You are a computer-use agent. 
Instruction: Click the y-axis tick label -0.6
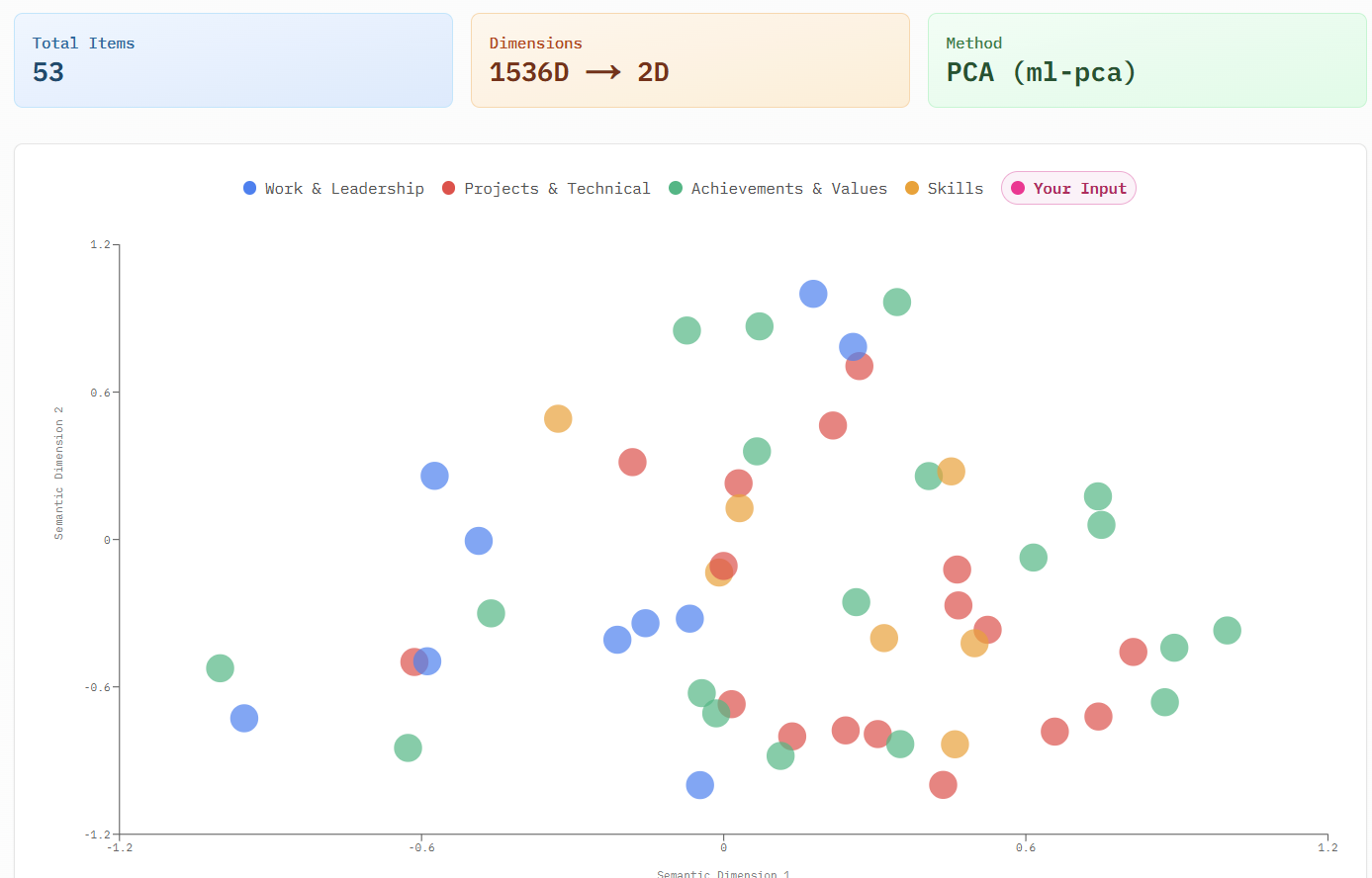click(98, 687)
